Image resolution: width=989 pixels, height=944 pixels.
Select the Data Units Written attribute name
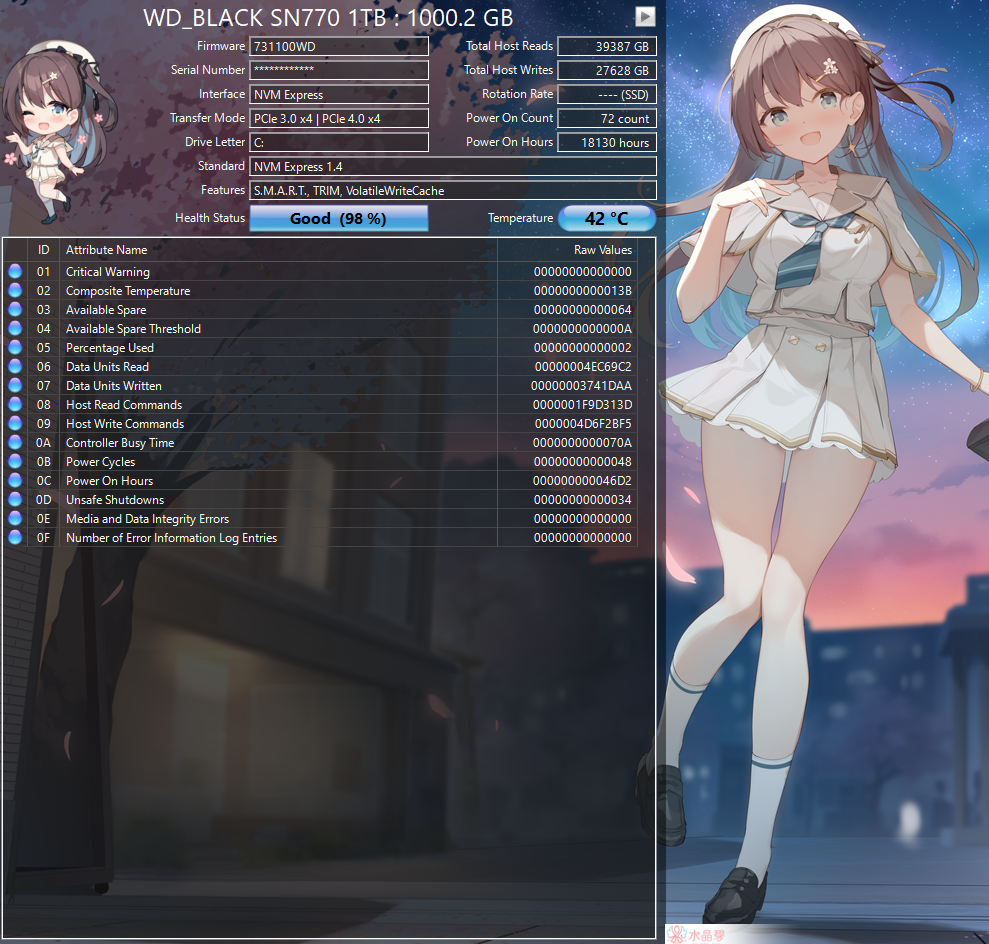(x=114, y=385)
